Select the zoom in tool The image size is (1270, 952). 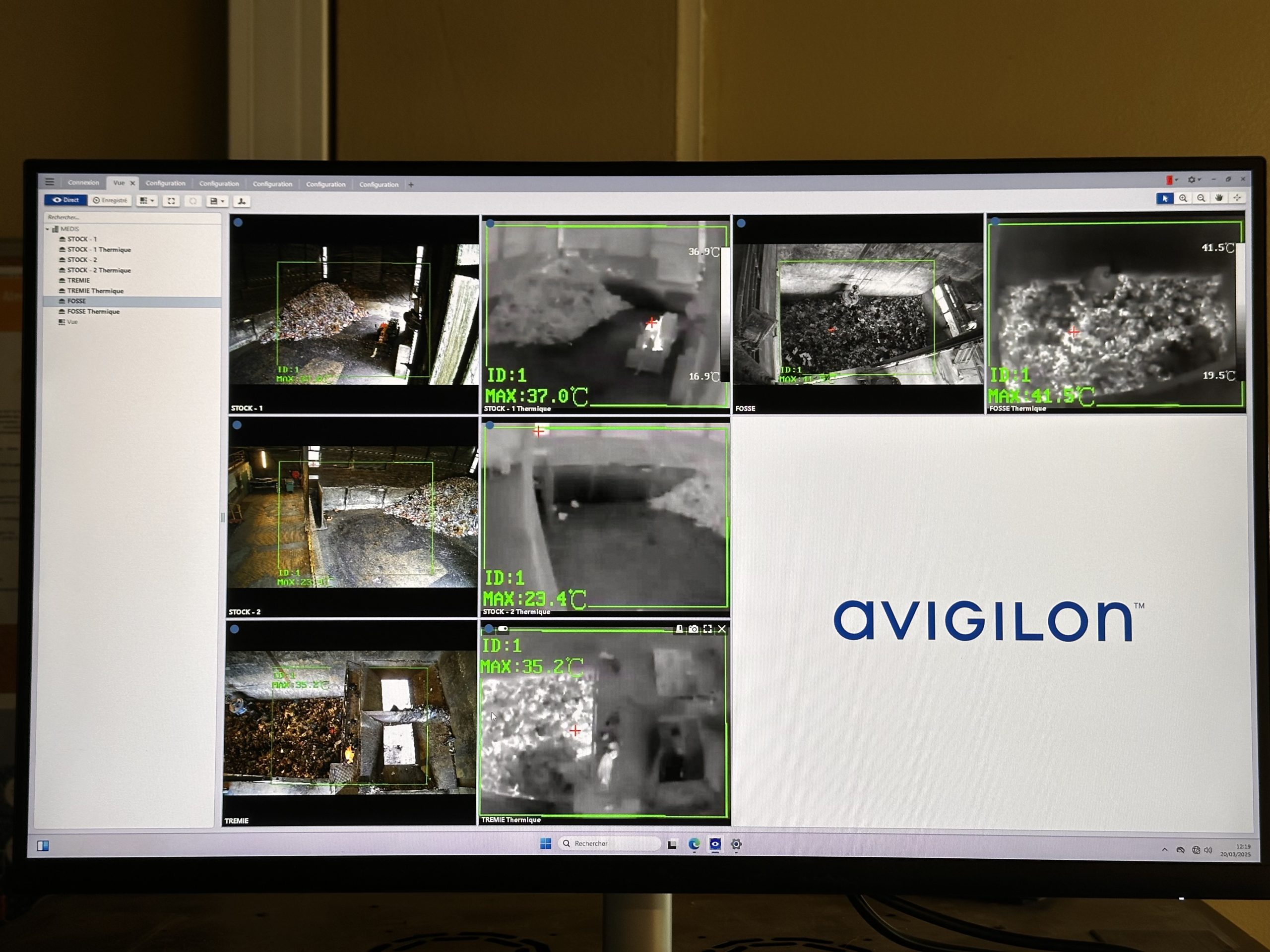click(x=1183, y=198)
